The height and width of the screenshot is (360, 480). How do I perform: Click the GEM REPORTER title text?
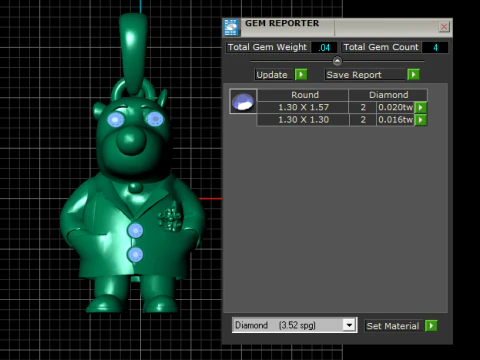pyautogui.click(x=282, y=23)
